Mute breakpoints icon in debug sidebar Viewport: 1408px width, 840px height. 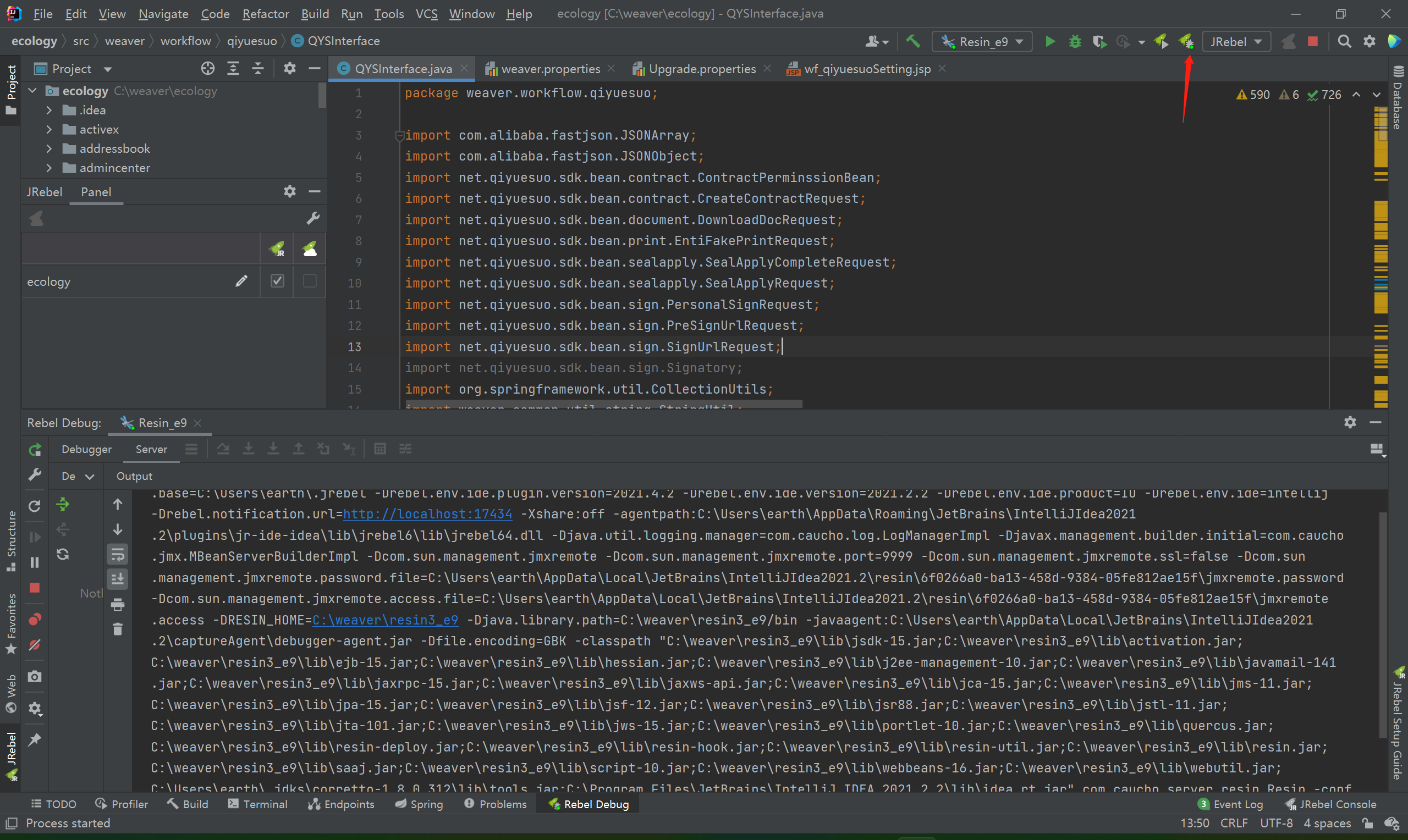35,645
